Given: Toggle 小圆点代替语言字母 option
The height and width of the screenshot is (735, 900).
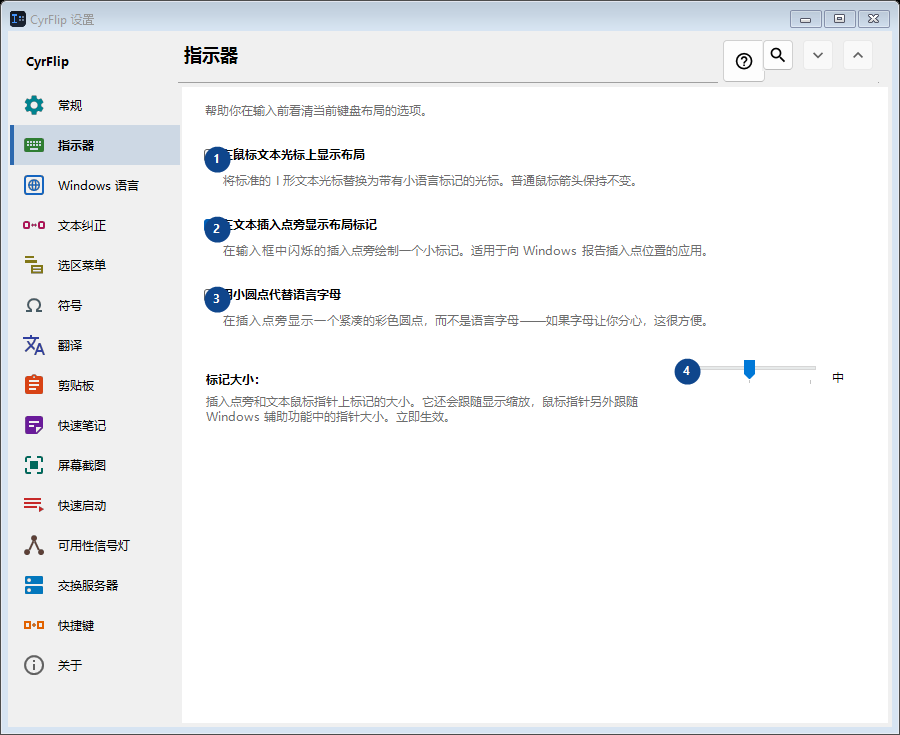Looking at the screenshot, I should coord(273,295).
